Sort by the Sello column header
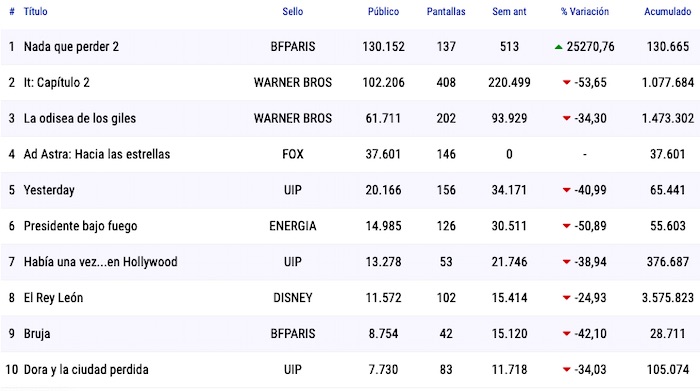This screenshot has width=700, height=391. pos(293,12)
